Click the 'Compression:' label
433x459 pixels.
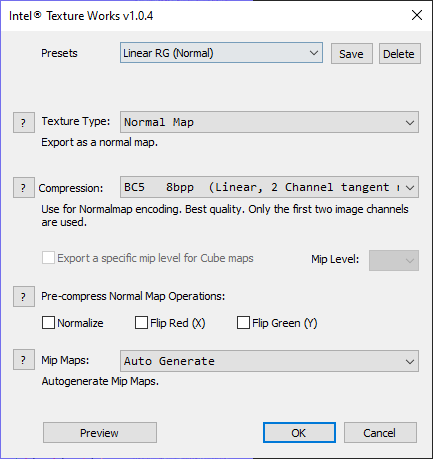[71, 188]
